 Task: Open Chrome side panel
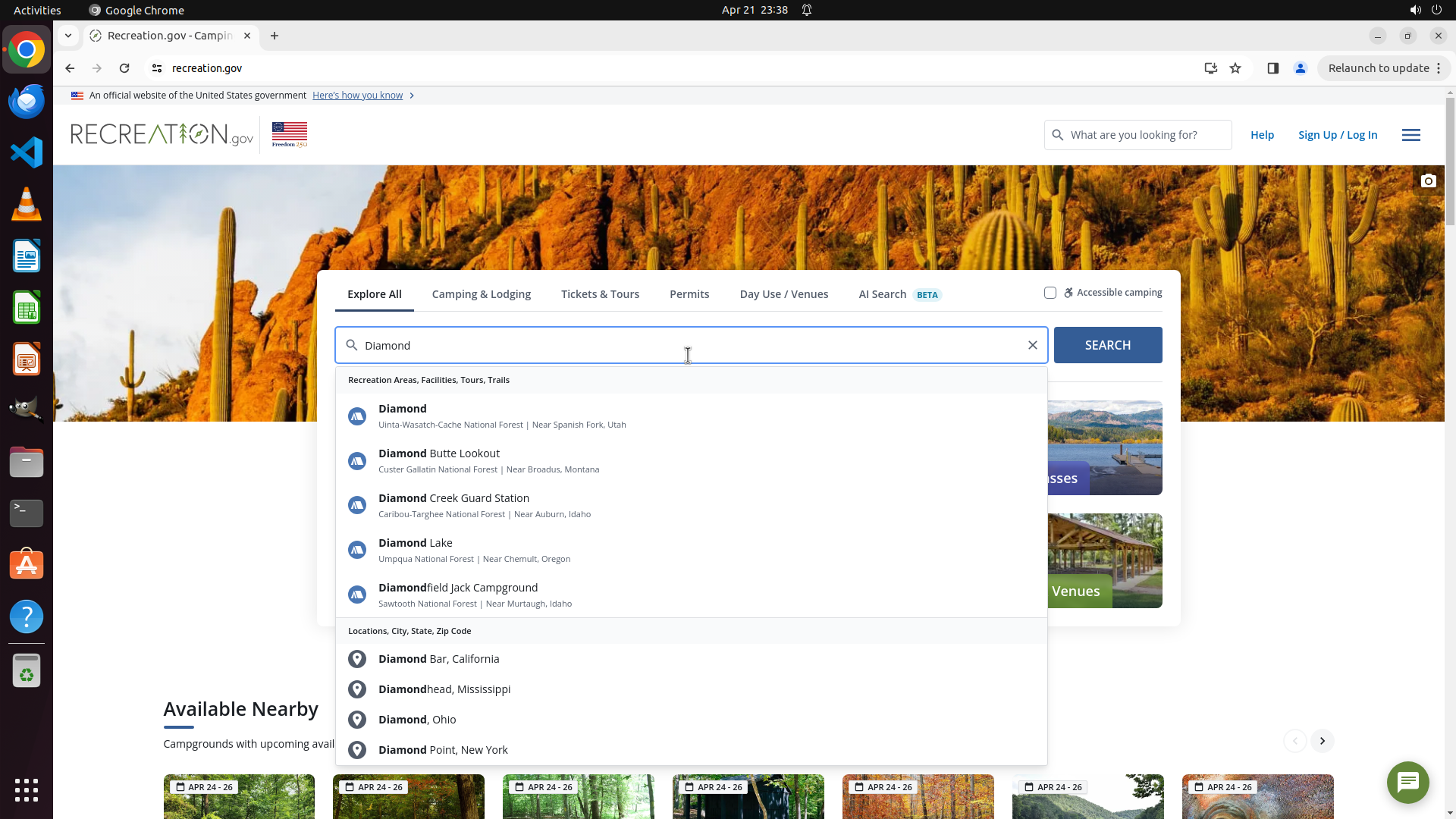click(1272, 68)
